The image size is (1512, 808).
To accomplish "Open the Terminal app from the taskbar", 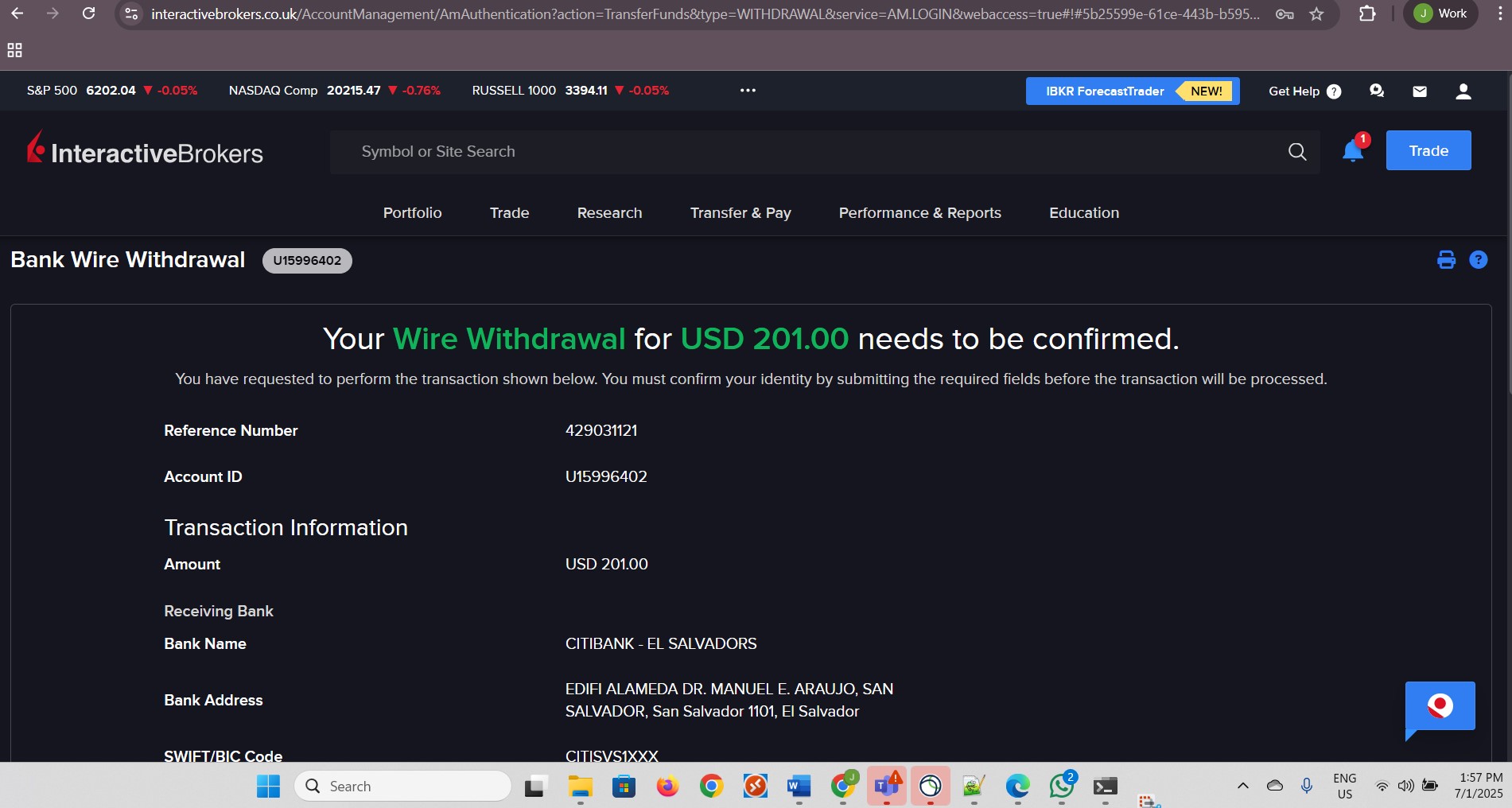I will click(x=1105, y=786).
